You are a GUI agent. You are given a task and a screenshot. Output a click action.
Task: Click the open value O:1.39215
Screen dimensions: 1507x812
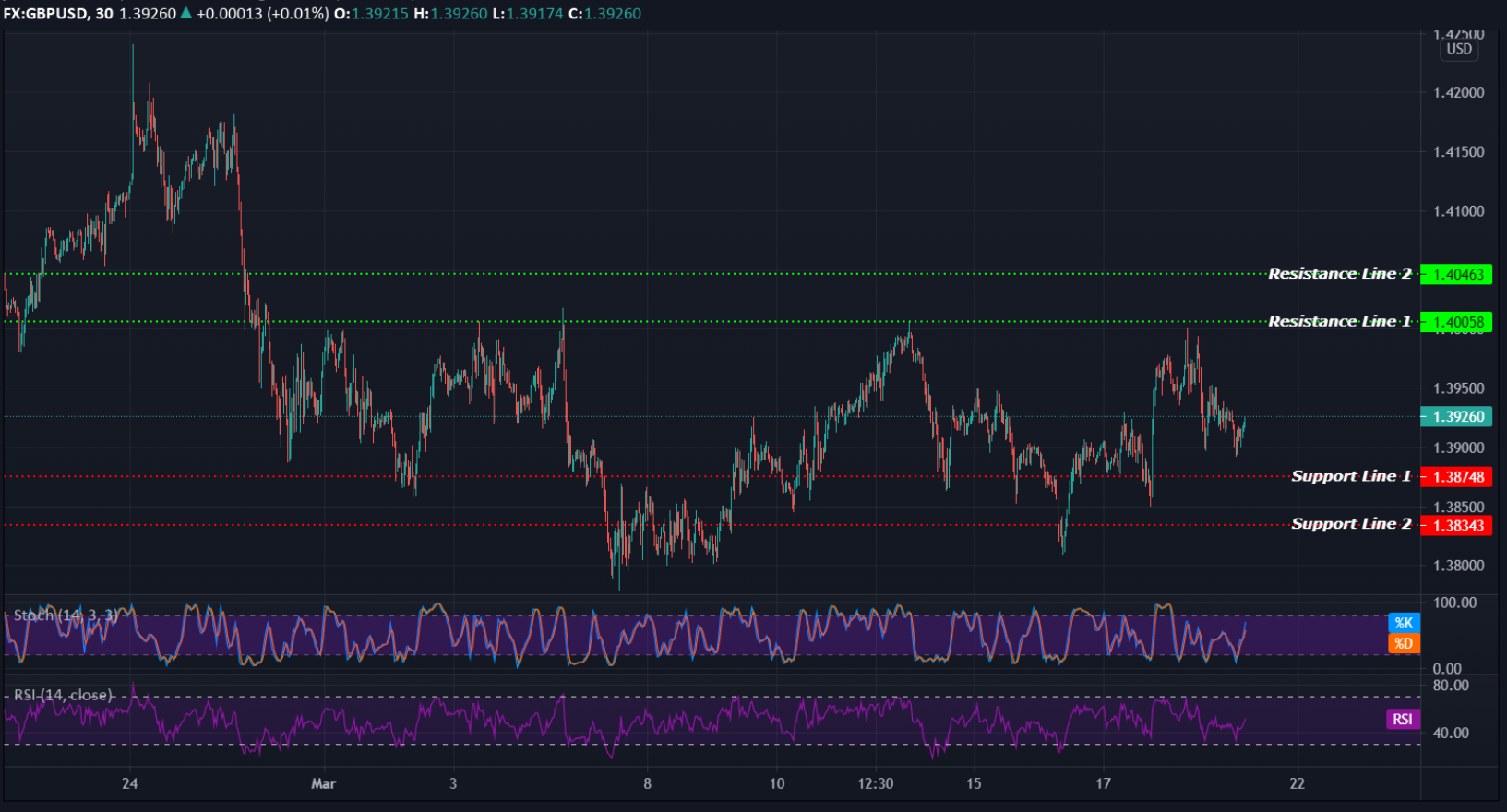click(x=371, y=14)
